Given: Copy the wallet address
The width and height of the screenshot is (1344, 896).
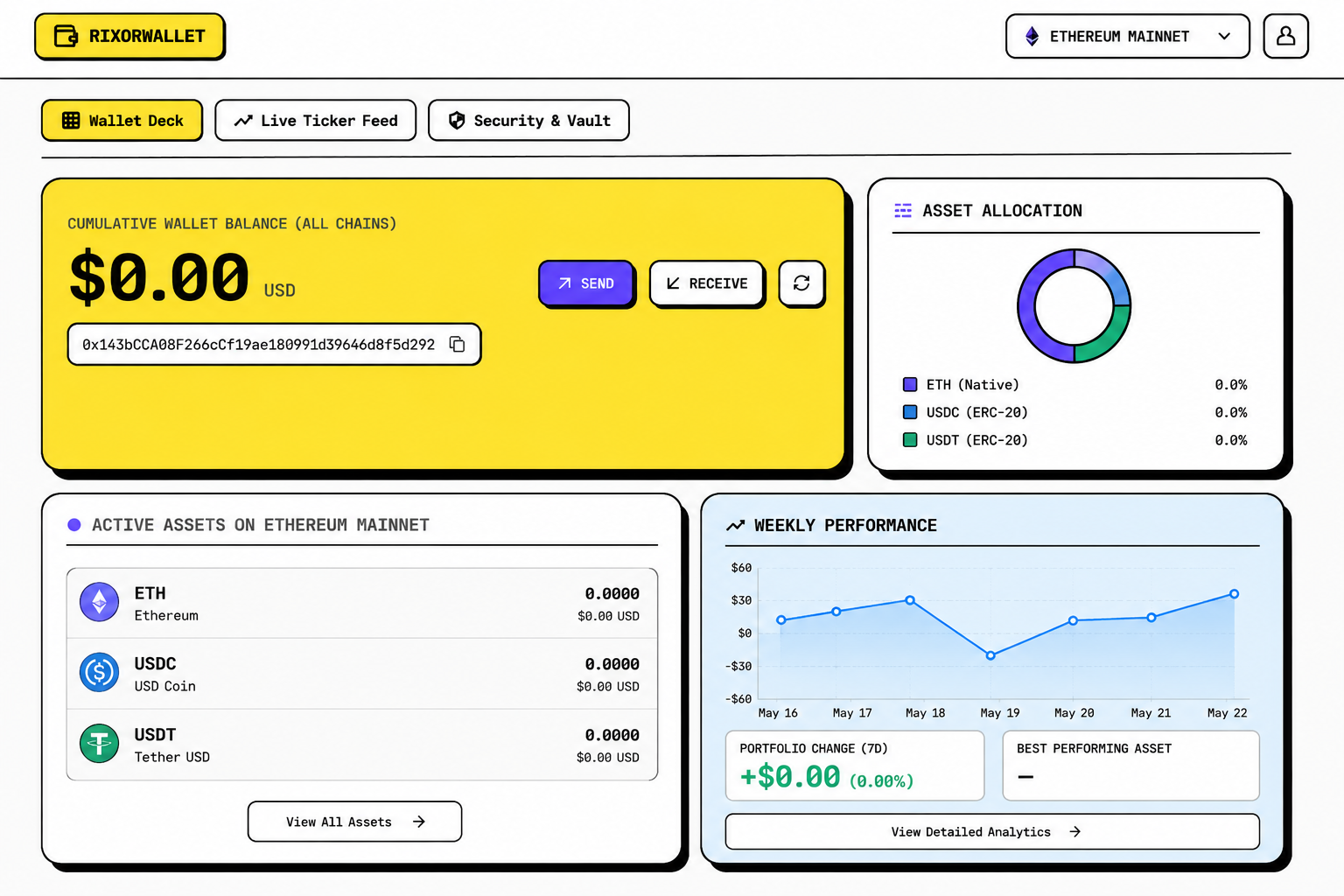Looking at the screenshot, I should (x=457, y=344).
